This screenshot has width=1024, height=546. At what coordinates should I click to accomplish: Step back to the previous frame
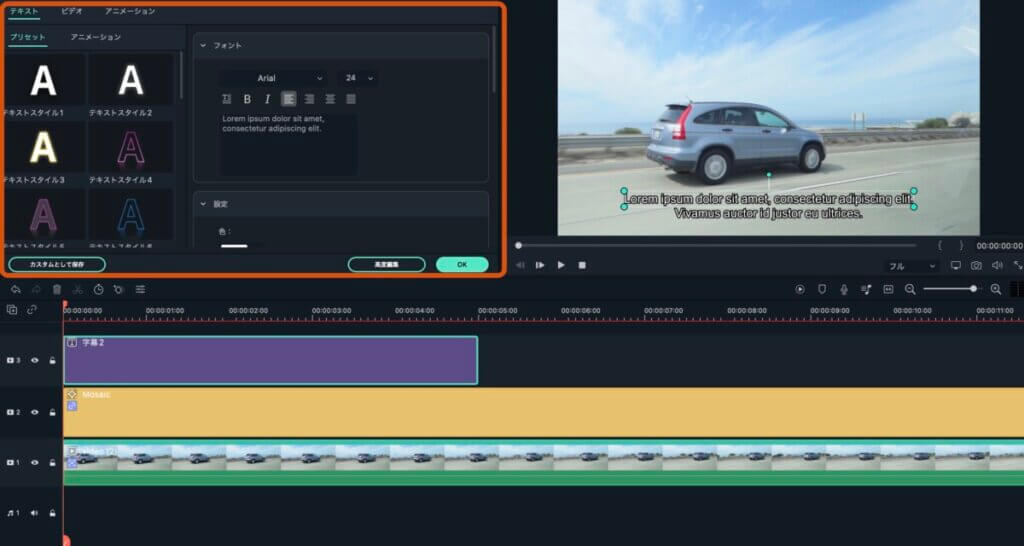[x=520, y=265]
